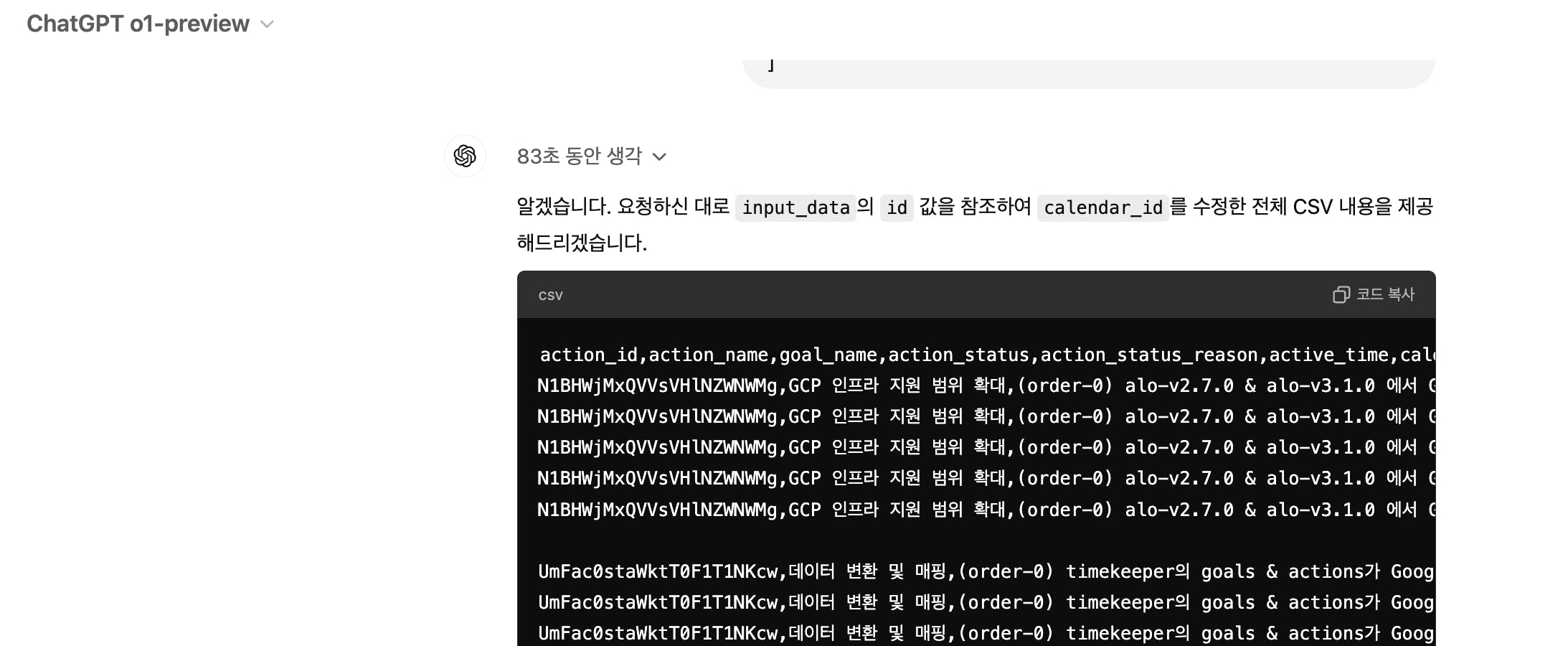Select the inline code chip calendar_id
Screen dimensions: 1568x646
(x=1102, y=208)
